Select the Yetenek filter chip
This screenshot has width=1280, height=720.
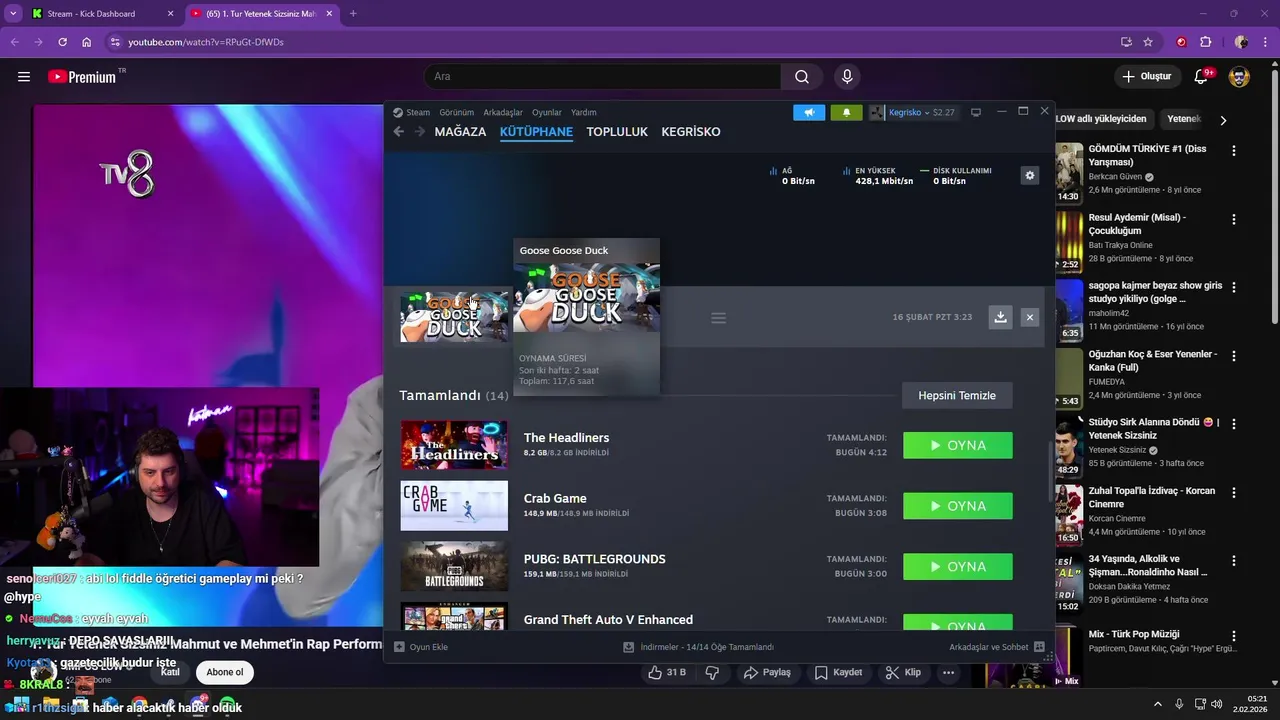click(x=1184, y=119)
